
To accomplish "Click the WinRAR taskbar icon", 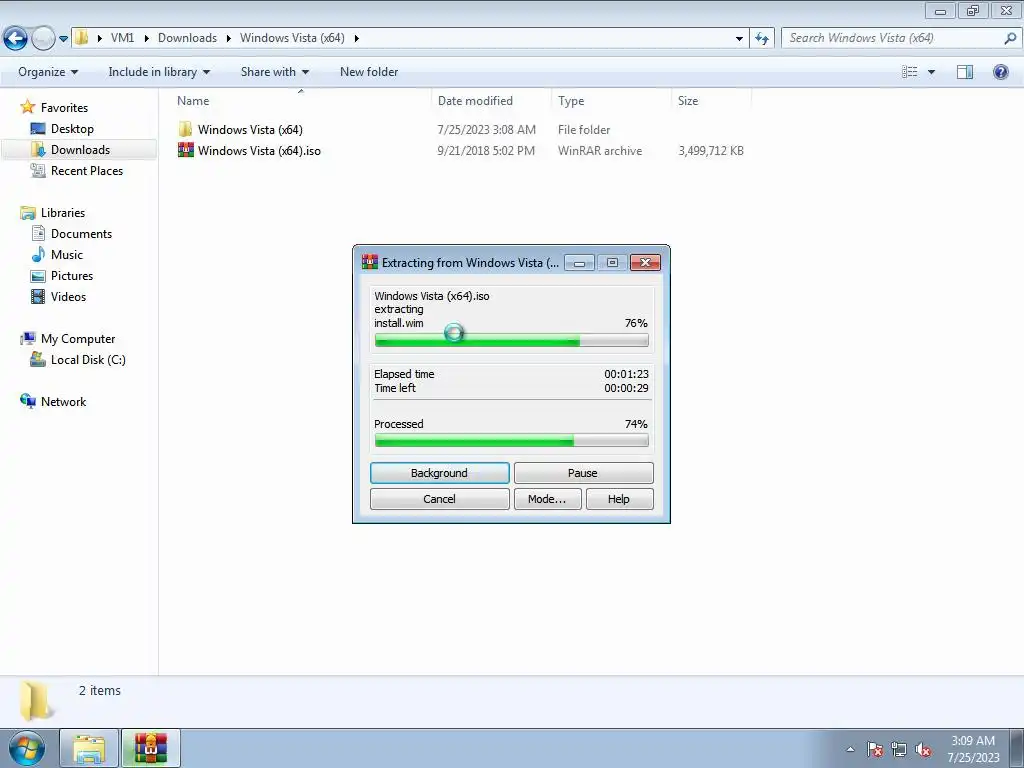I will pos(151,748).
